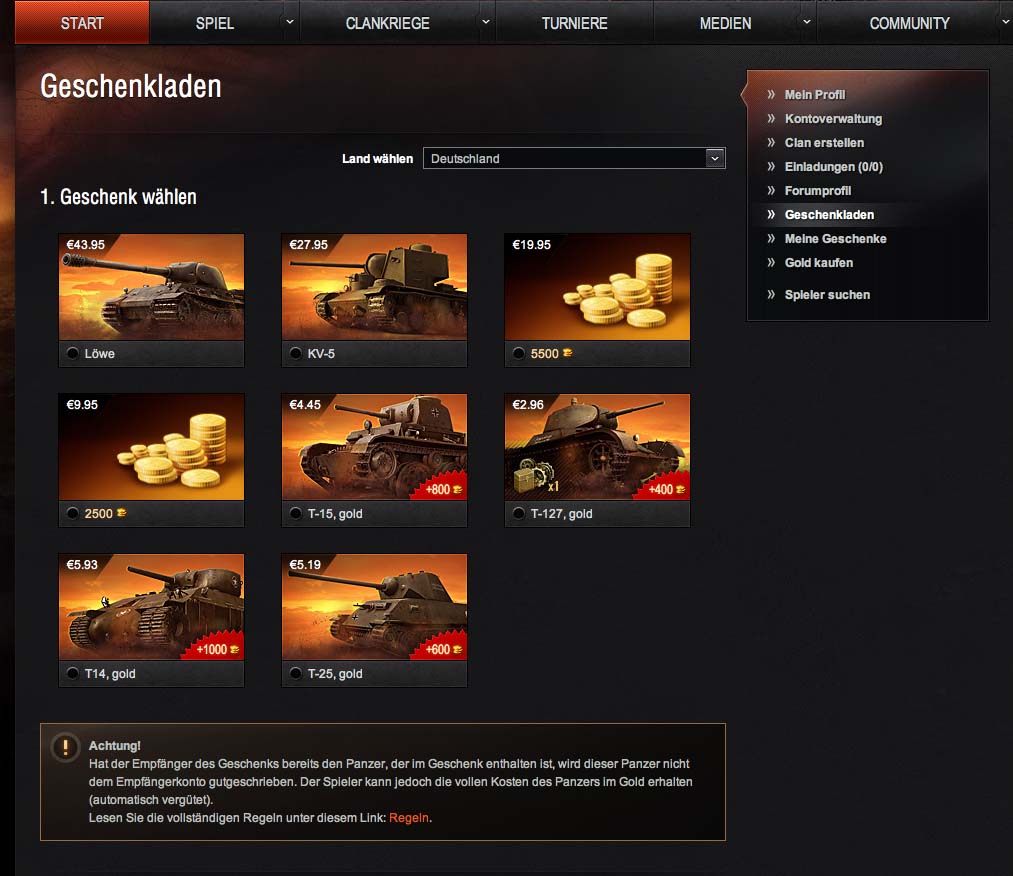The height and width of the screenshot is (876, 1013).
Task: Open the Regeln rules link
Action: click(x=408, y=817)
